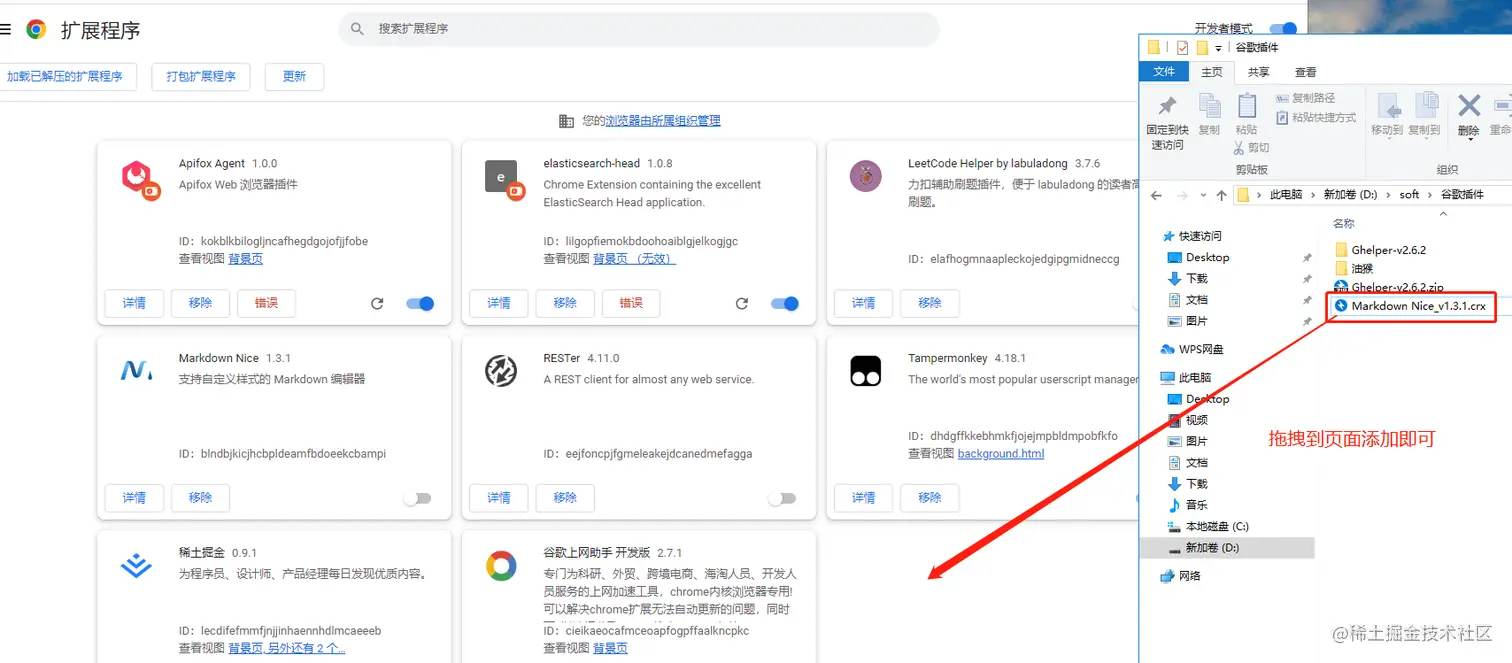Switch to the 主页 ribbon tab

tap(1211, 72)
